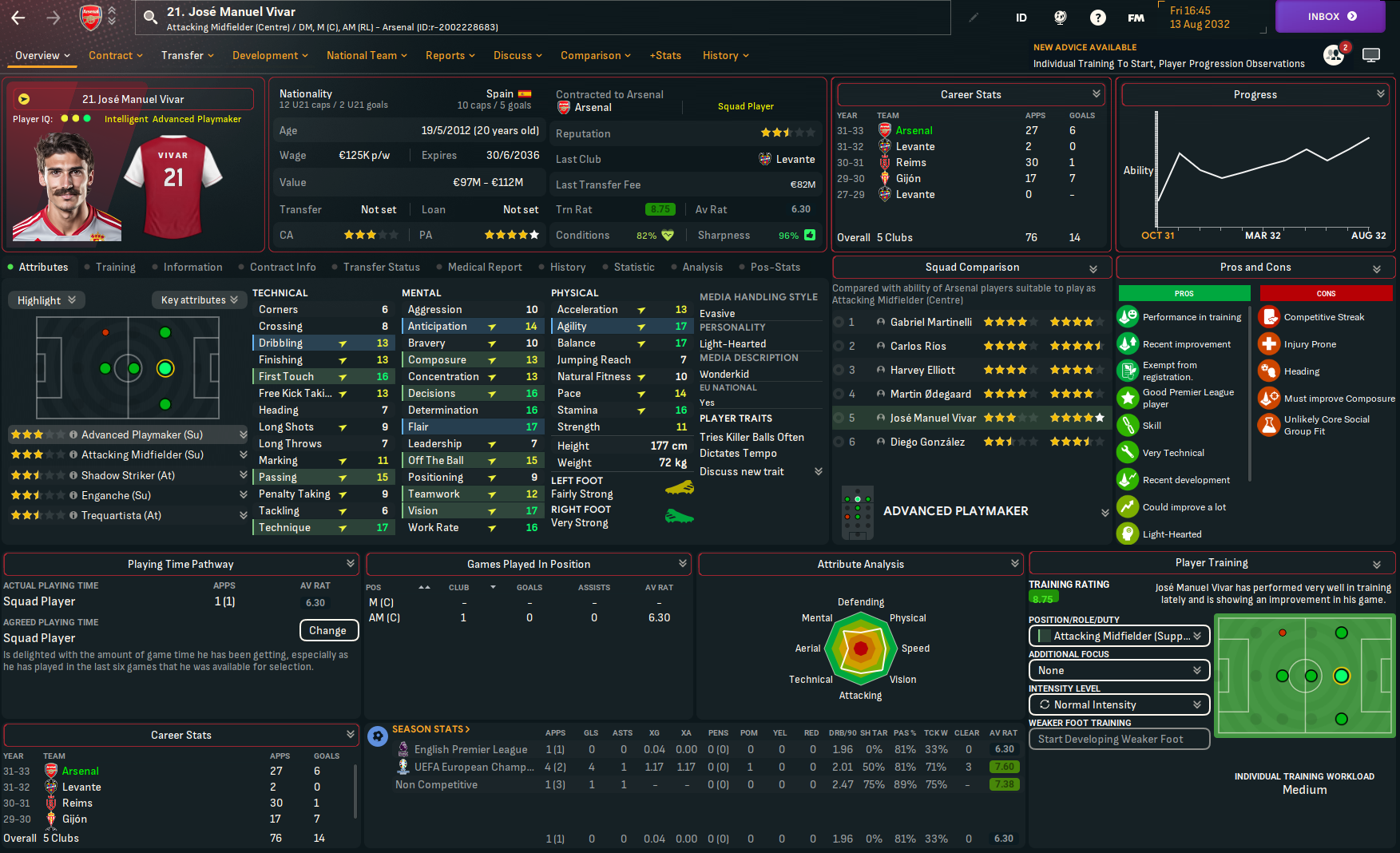Viewport: 1400px width, 853px height.
Task: Go back with the left arrow icon
Action: coord(18,18)
